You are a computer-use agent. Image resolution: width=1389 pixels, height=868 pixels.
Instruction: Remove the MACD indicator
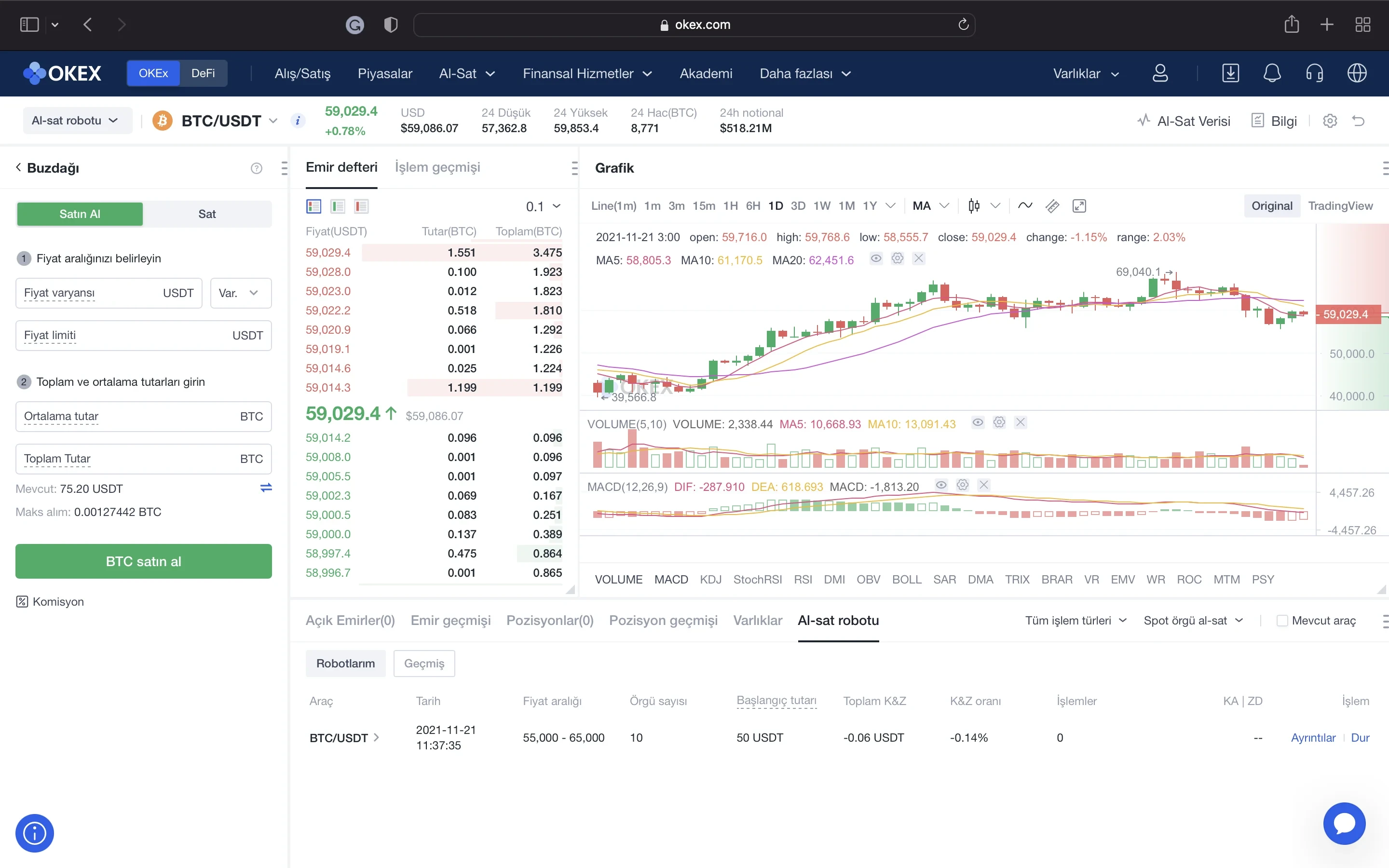[x=984, y=485]
